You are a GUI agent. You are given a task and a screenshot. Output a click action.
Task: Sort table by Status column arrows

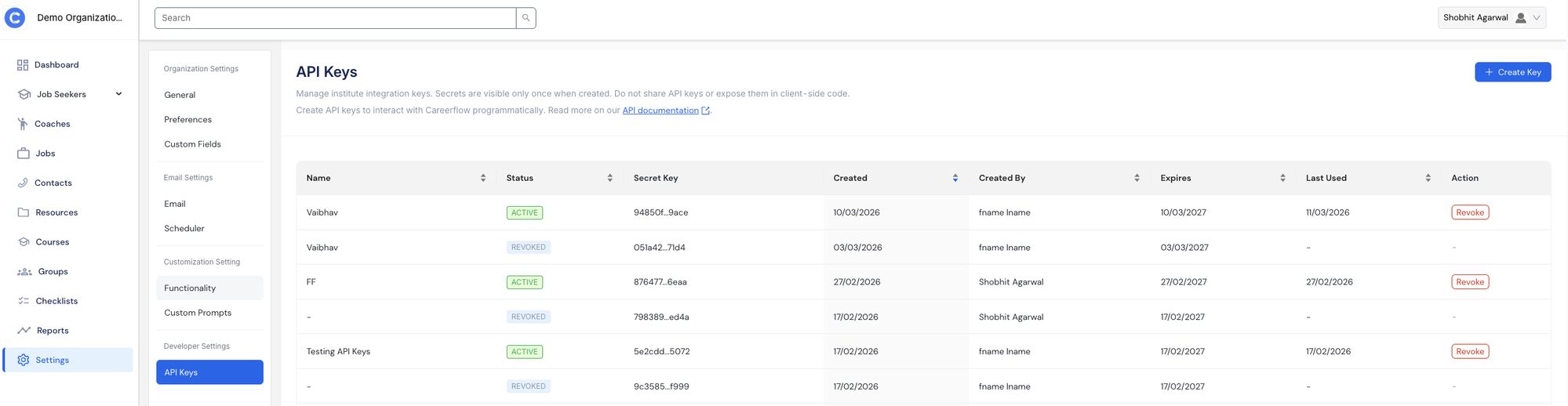pyautogui.click(x=609, y=178)
